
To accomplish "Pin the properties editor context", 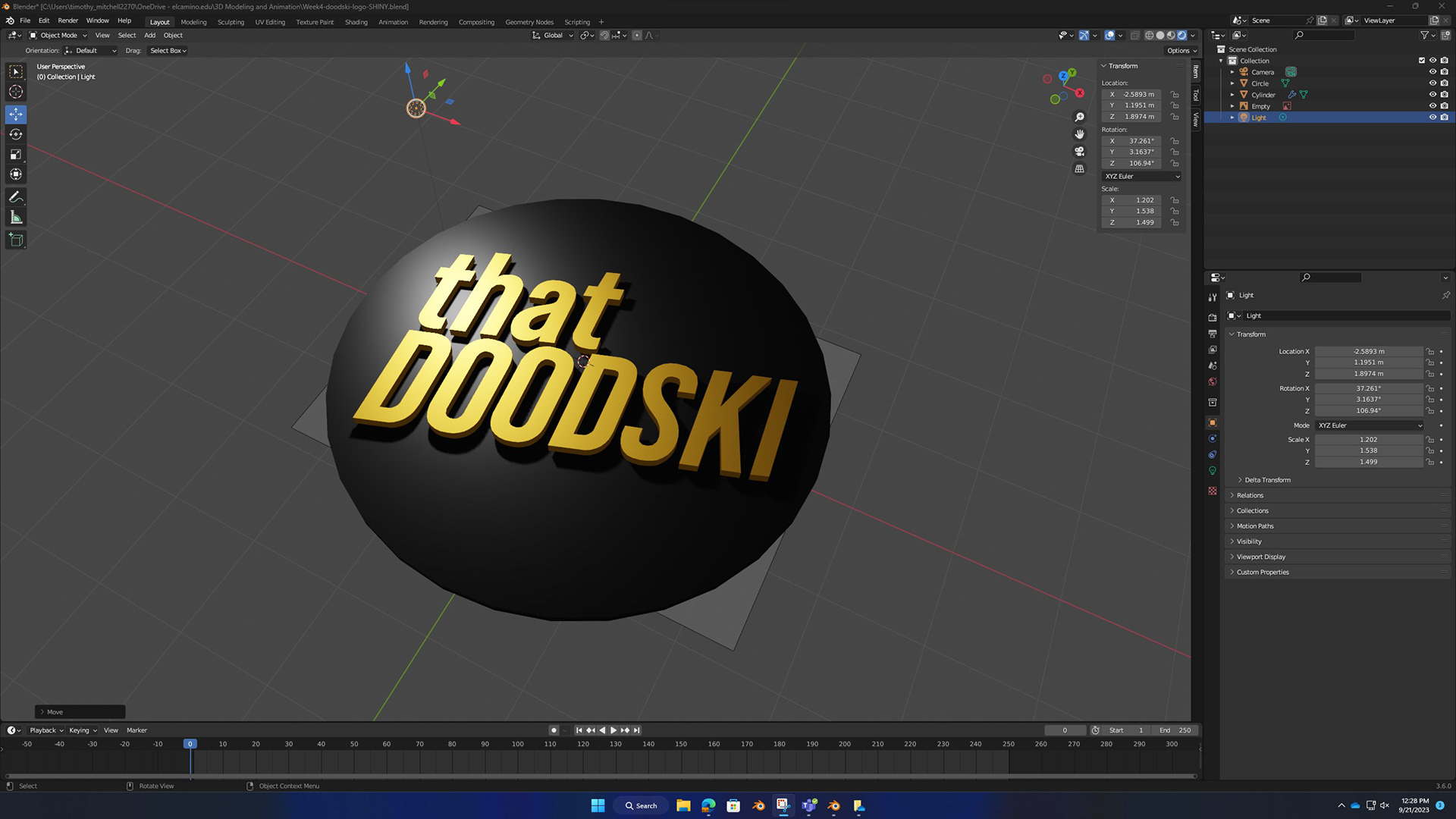I will [x=1445, y=295].
